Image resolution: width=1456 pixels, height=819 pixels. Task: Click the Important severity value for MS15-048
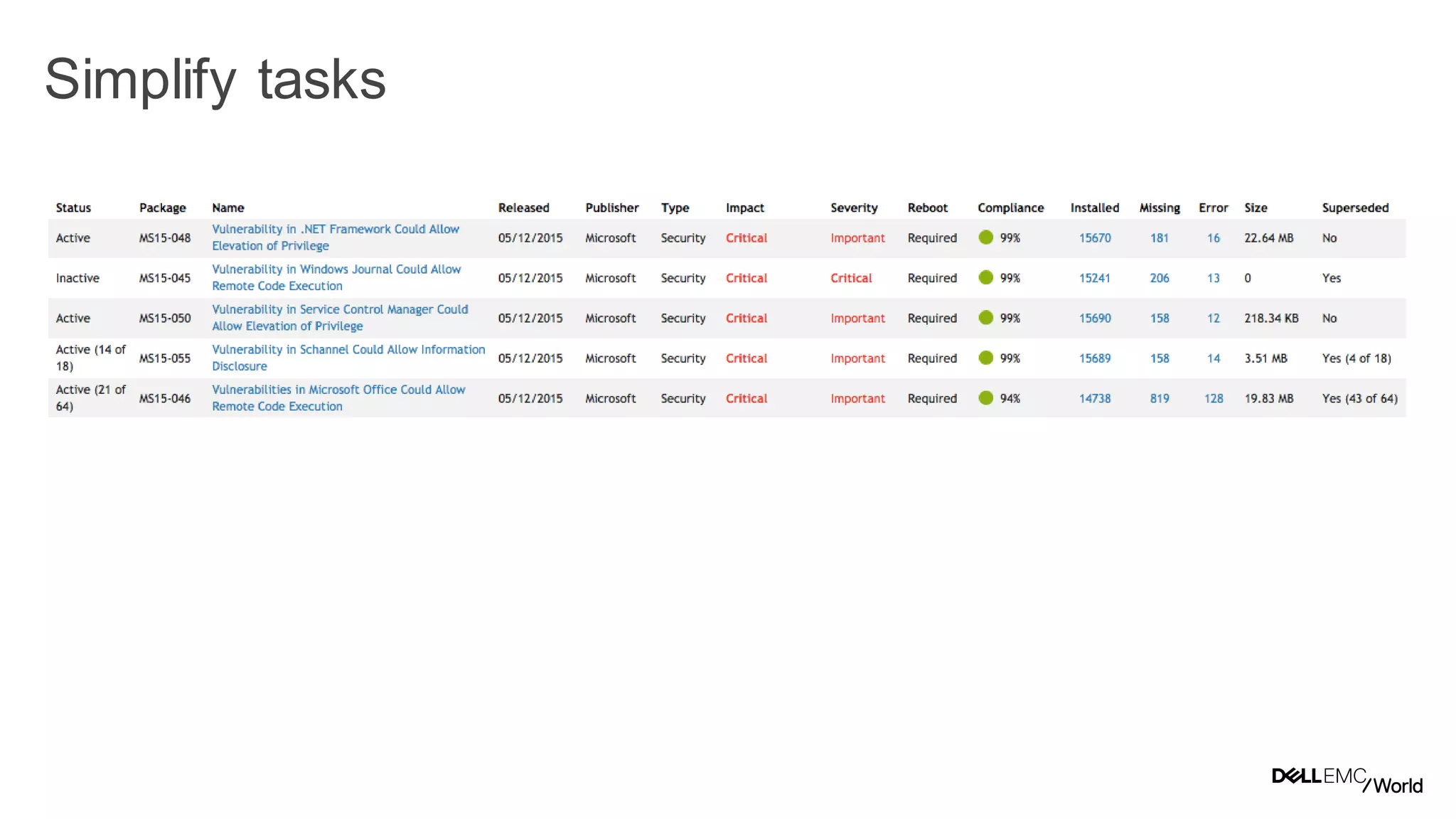[x=857, y=238]
